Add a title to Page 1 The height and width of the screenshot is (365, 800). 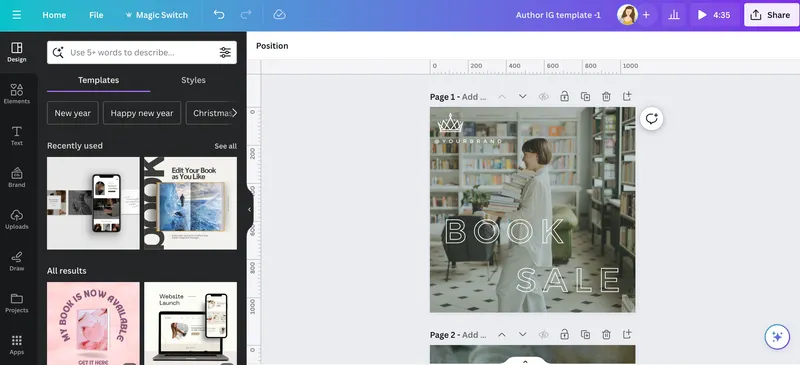pos(474,96)
